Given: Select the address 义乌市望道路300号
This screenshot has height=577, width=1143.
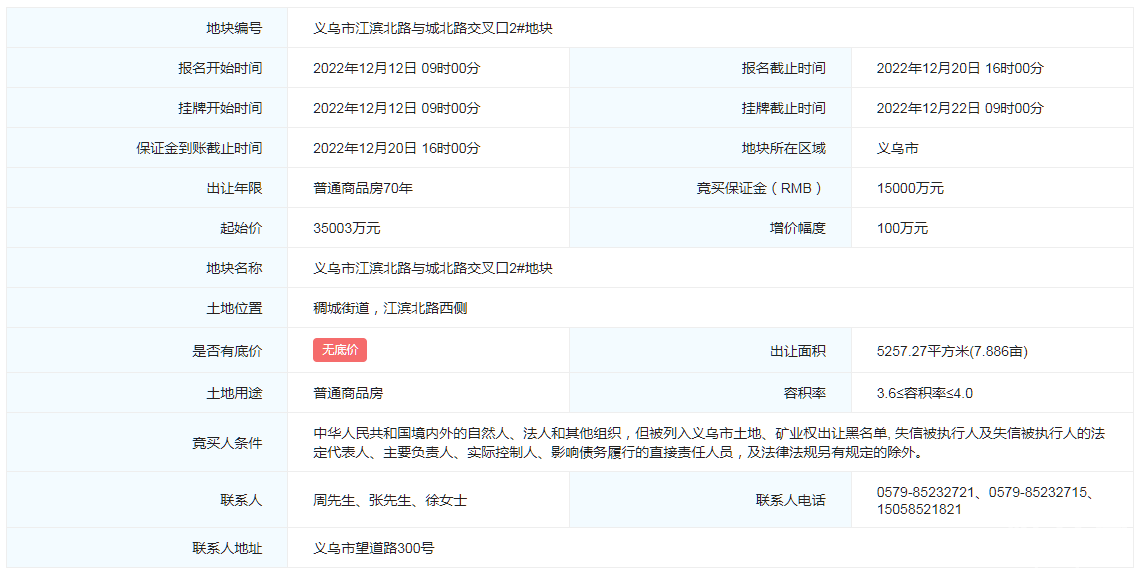Looking at the screenshot, I should pyautogui.click(x=373, y=548).
